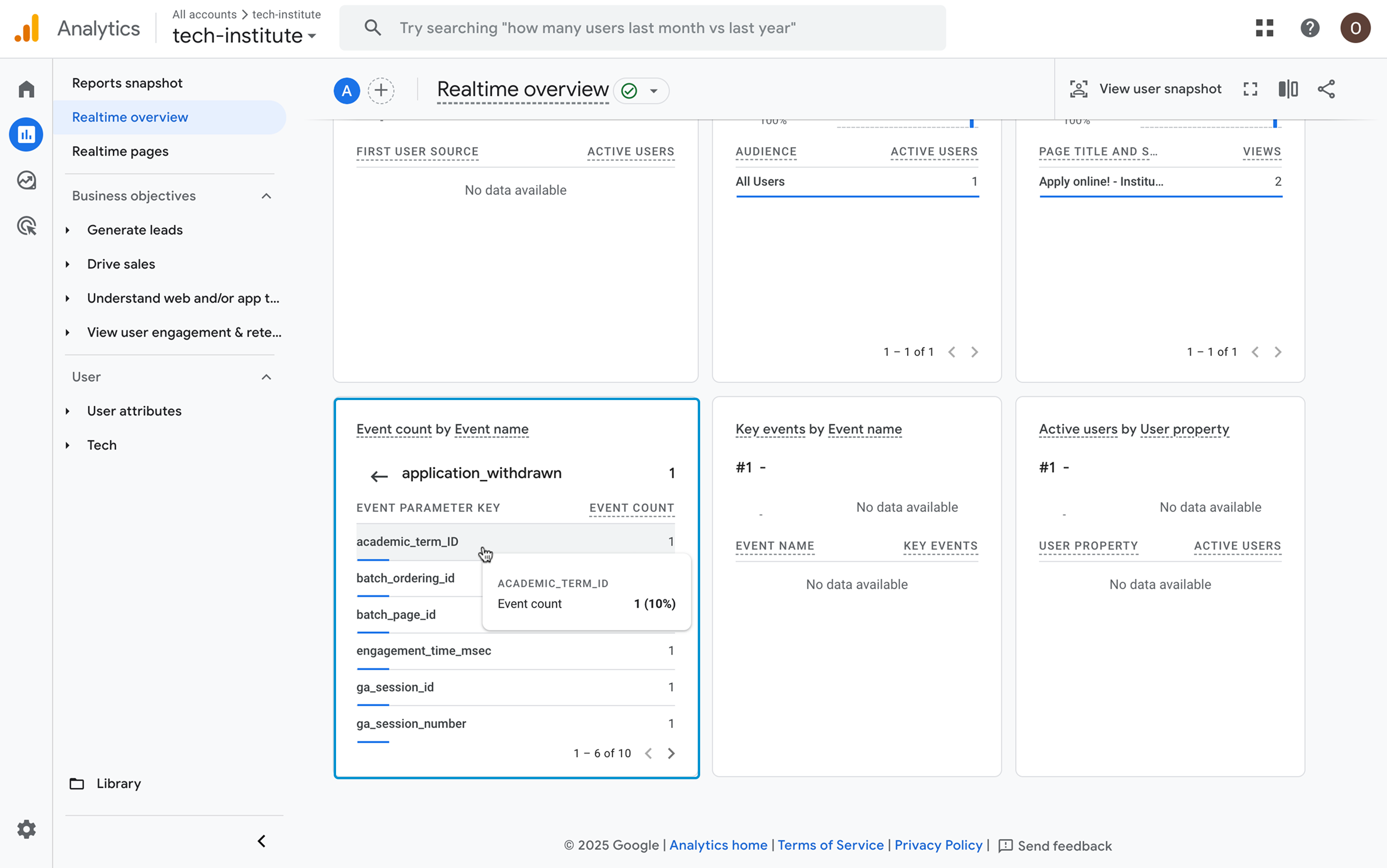Click the All Users comparison chip A
Viewport: 1387px width, 868px height.
tap(347, 91)
